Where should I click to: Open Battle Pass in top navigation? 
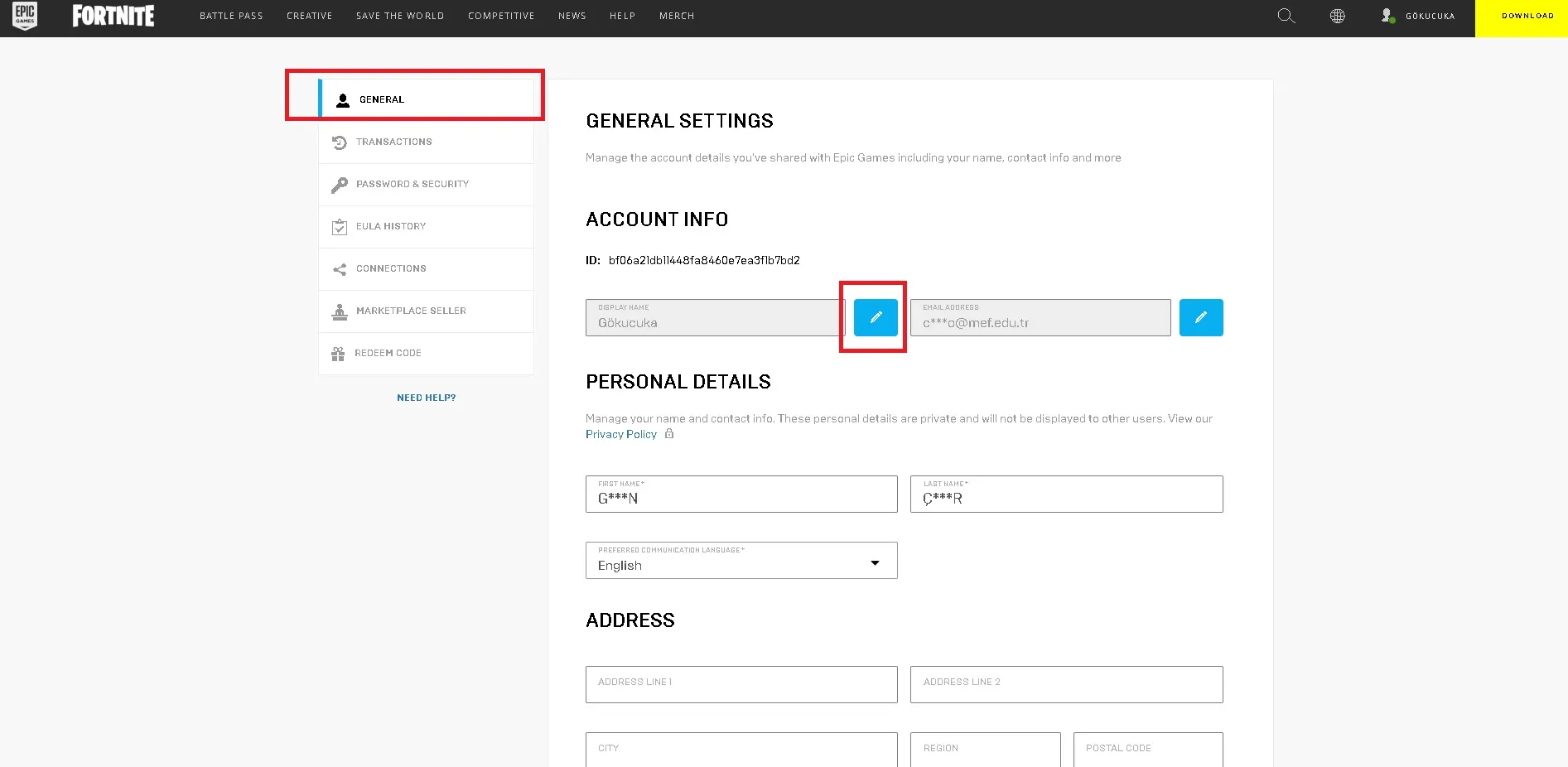click(x=231, y=16)
